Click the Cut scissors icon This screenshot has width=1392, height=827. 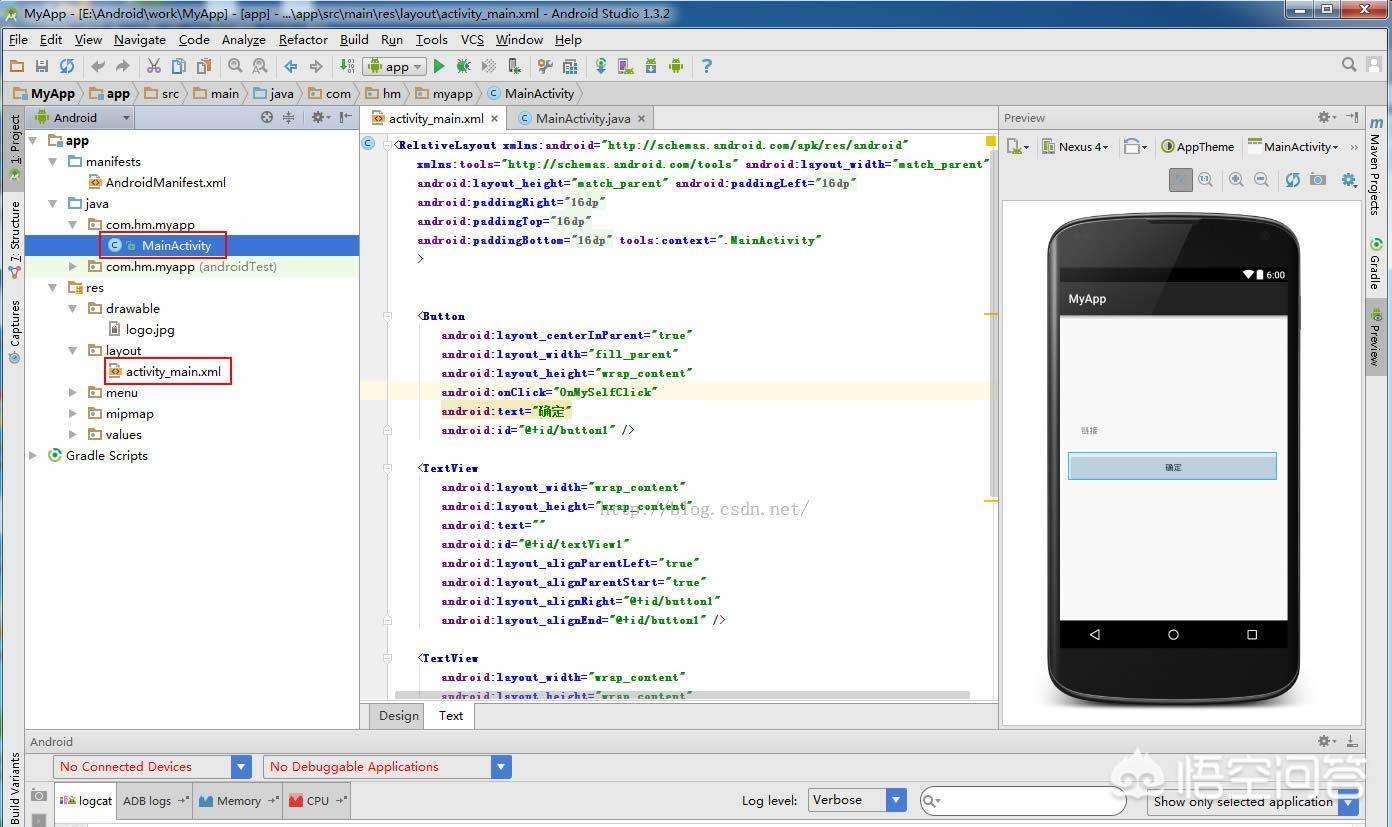[153, 66]
